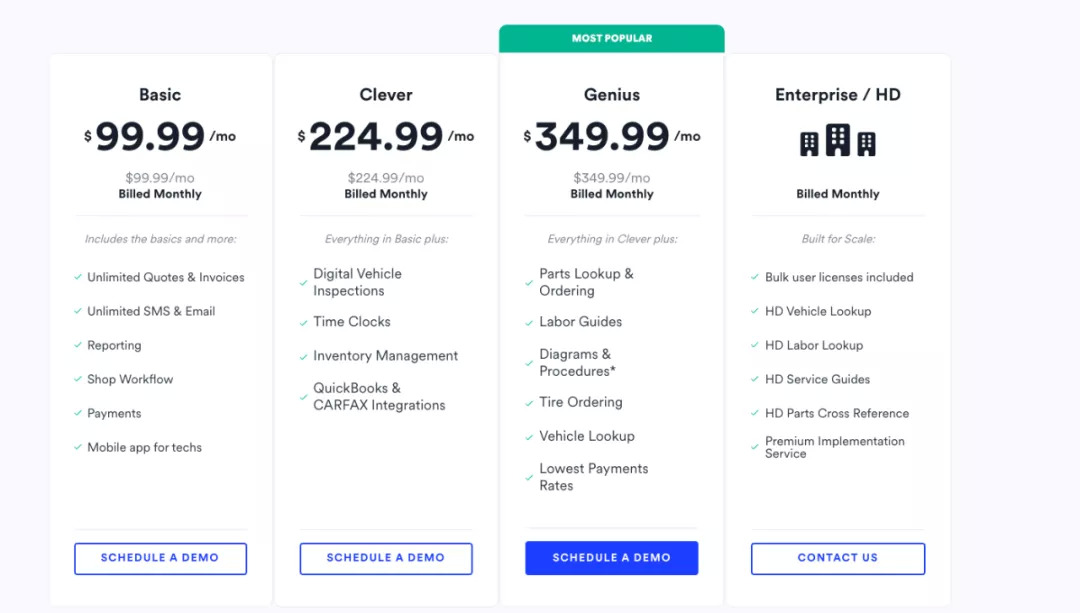Screen dimensions: 1080x613
Task: Click the Enterprise buildings icon
Action: pos(838,140)
